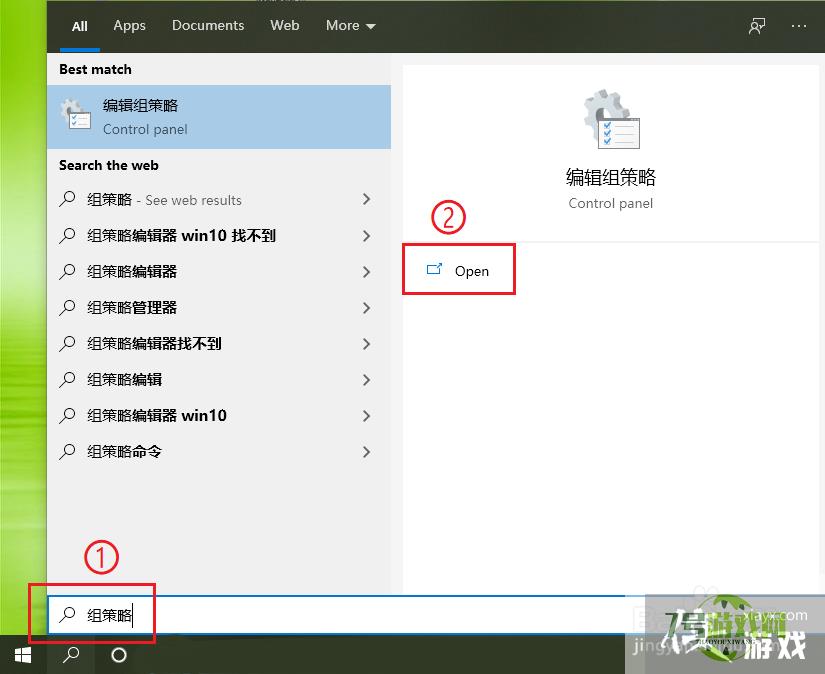Expand chevron for 组策略编辑器 win10 找不到
This screenshot has height=674, width=825.
[x=367, y=236]
